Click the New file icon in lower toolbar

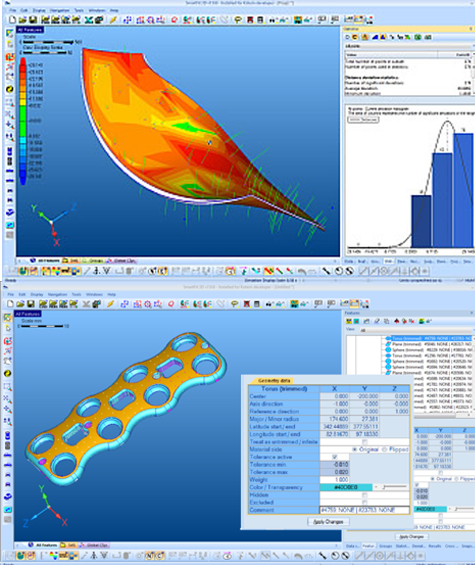click(x=10, y=304)
